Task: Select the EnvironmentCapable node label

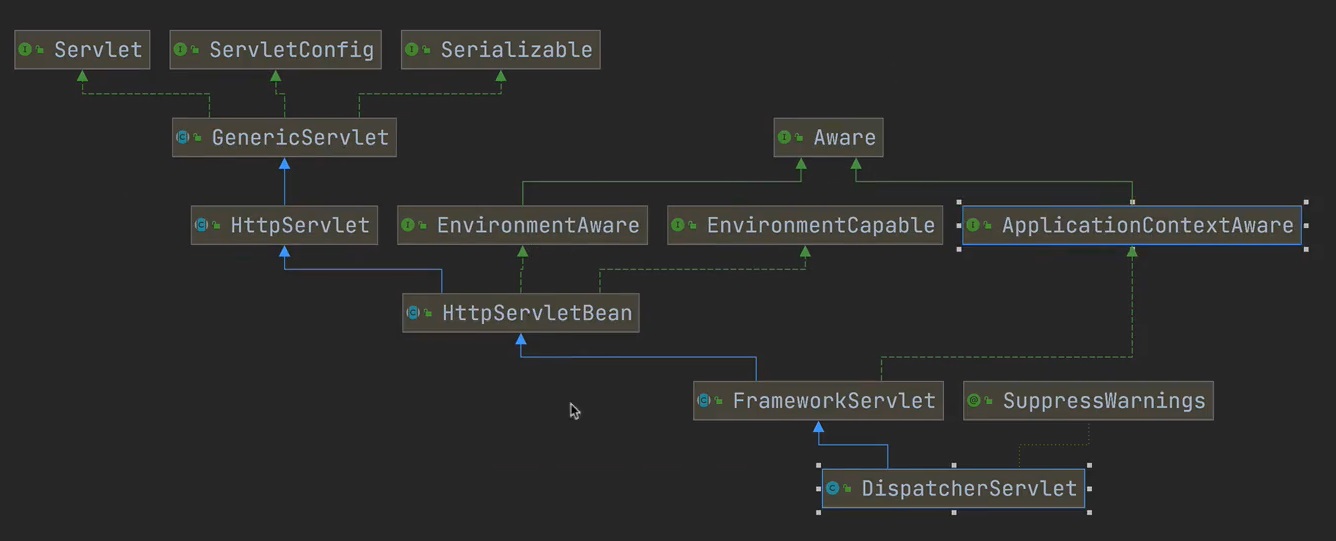Action: (820, 225)
